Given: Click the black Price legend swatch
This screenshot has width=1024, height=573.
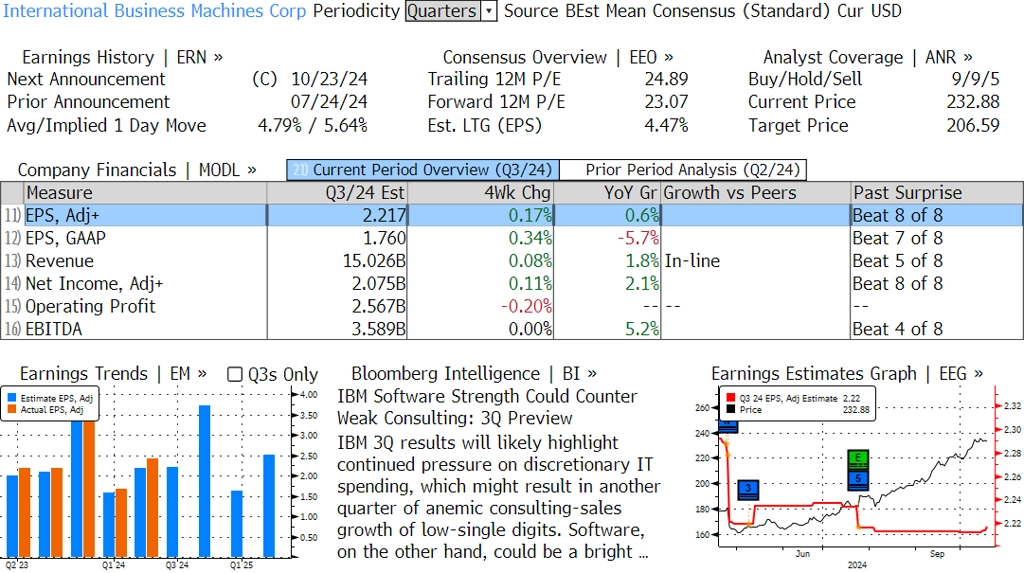Looking at the screenshot, I should point(731,409).
